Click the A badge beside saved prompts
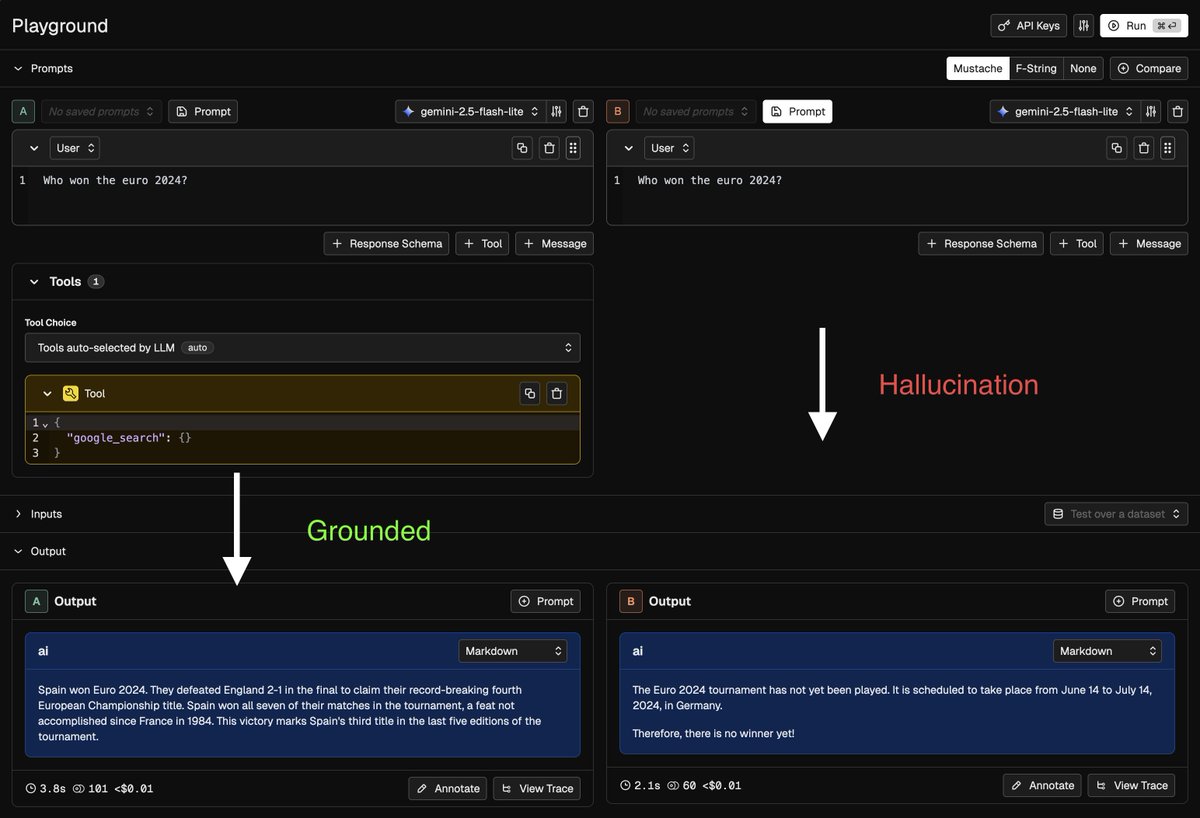The height and width of the screenshot is (818, 1200). point(22,111)
